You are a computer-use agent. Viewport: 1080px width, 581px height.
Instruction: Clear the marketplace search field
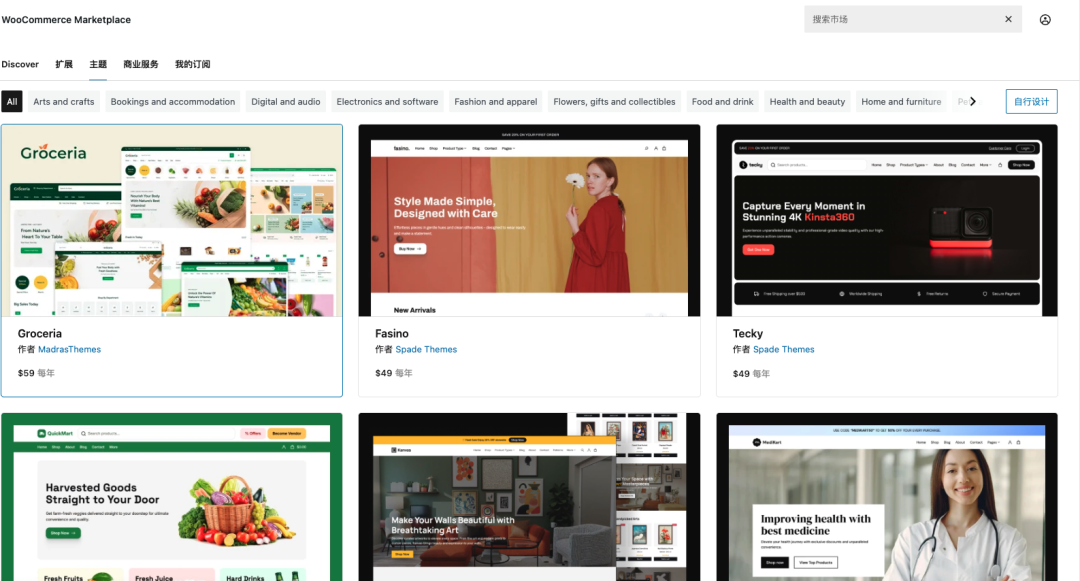[x=1008, y=19]
